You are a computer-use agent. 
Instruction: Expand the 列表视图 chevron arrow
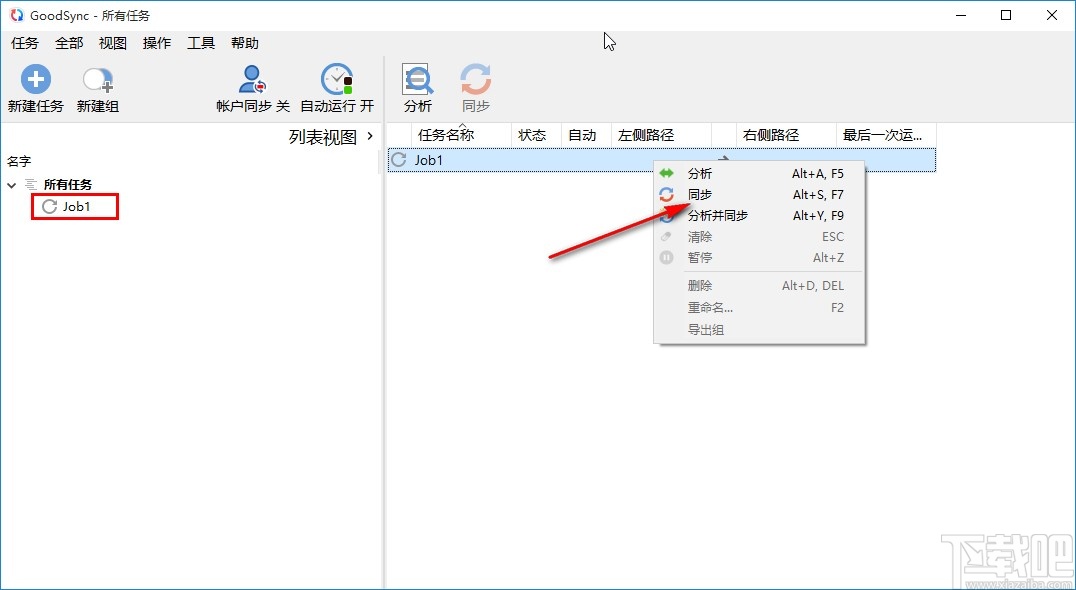coord(371,136)
